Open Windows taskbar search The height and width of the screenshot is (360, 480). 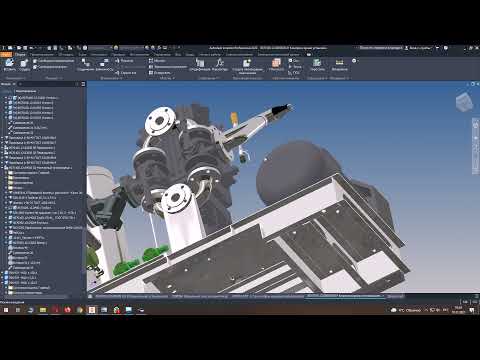(18, 310)
